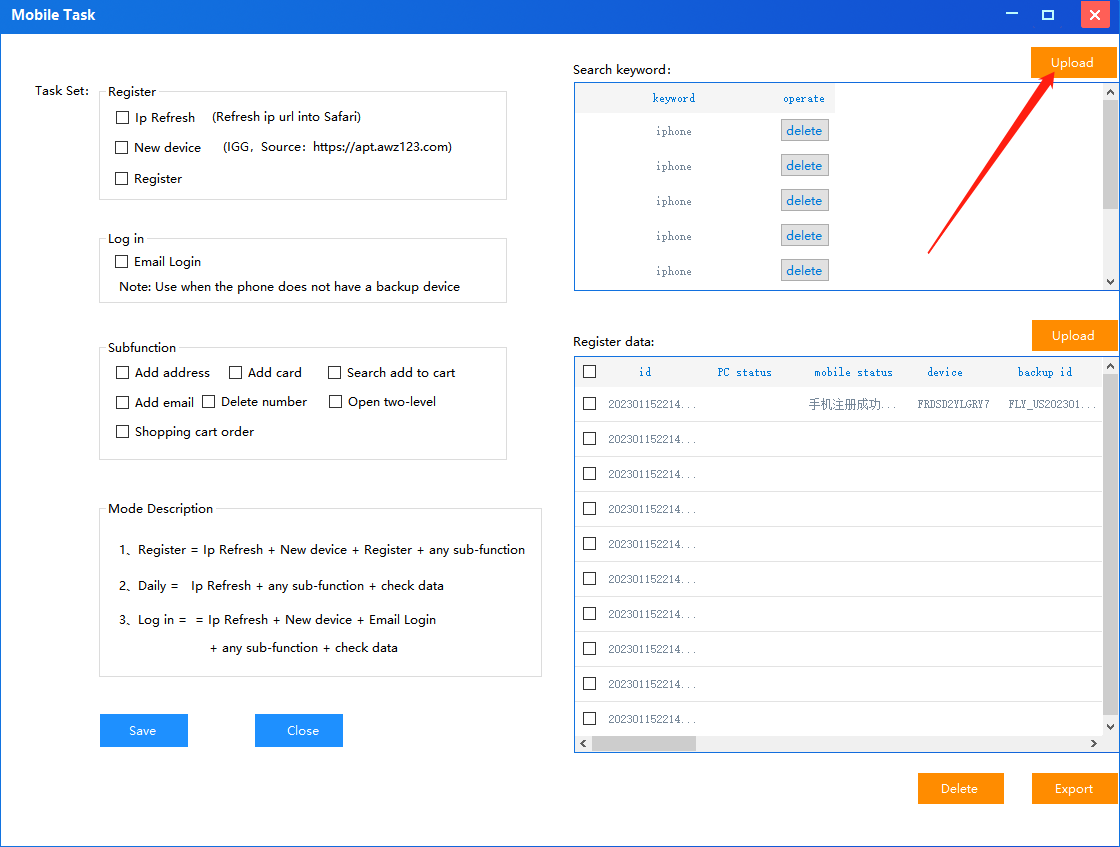
Task: Check the Delete number option
Action: pyautogui.click(x=209, y=401)
